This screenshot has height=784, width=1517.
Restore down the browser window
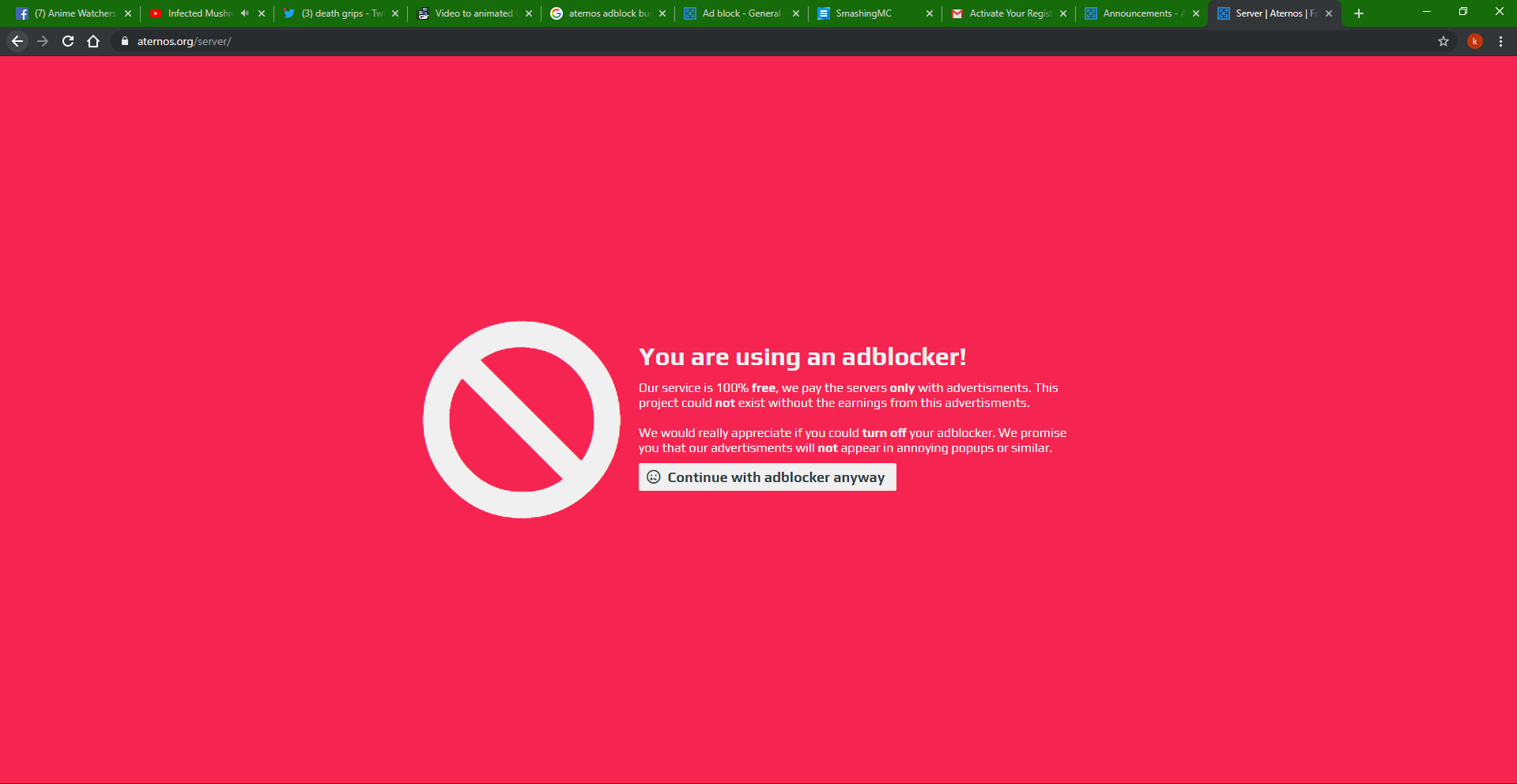click(1463, 12)
